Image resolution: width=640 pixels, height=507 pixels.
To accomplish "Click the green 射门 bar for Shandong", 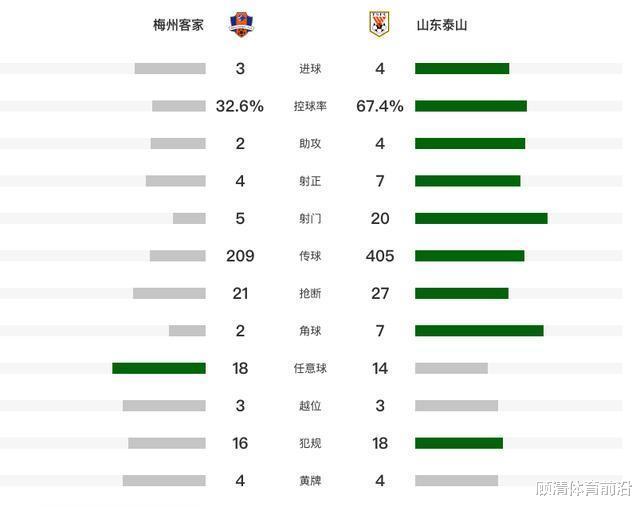I will [481, 218].
